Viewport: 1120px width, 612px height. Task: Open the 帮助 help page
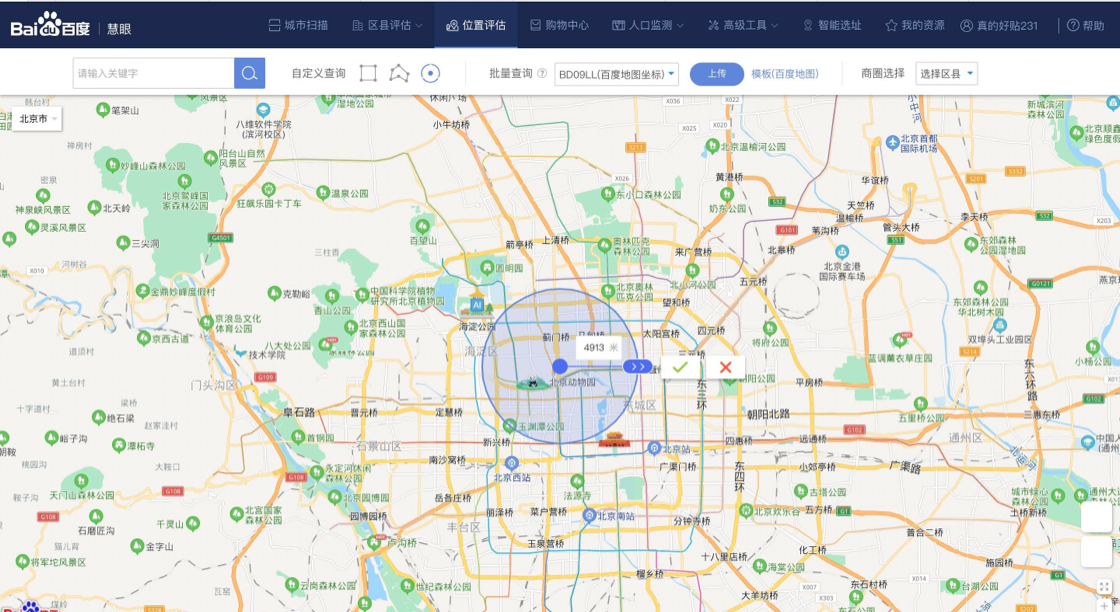(1086, 25)
